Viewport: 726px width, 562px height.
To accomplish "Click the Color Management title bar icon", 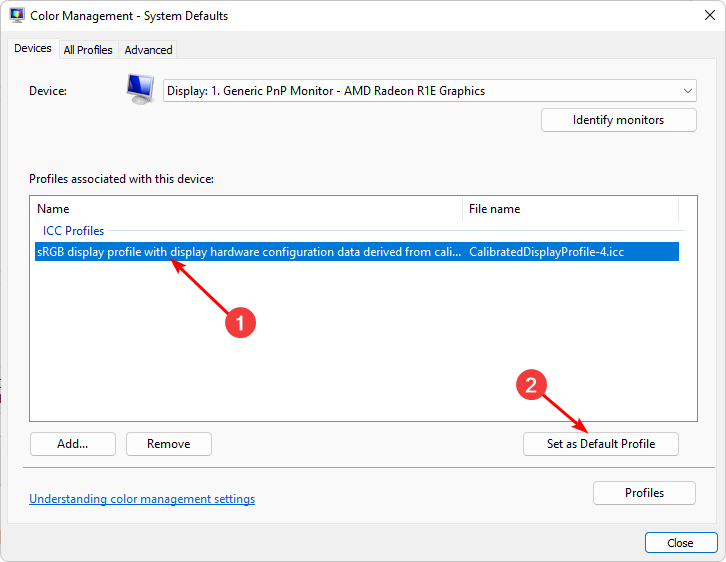I will (17, 16).
